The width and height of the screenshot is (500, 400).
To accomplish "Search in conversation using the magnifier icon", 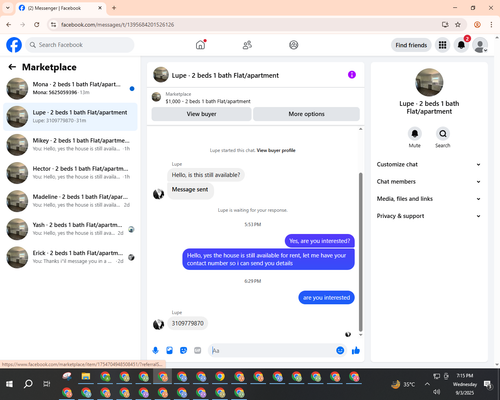I will pyautogui.click(x=443, y=134).
